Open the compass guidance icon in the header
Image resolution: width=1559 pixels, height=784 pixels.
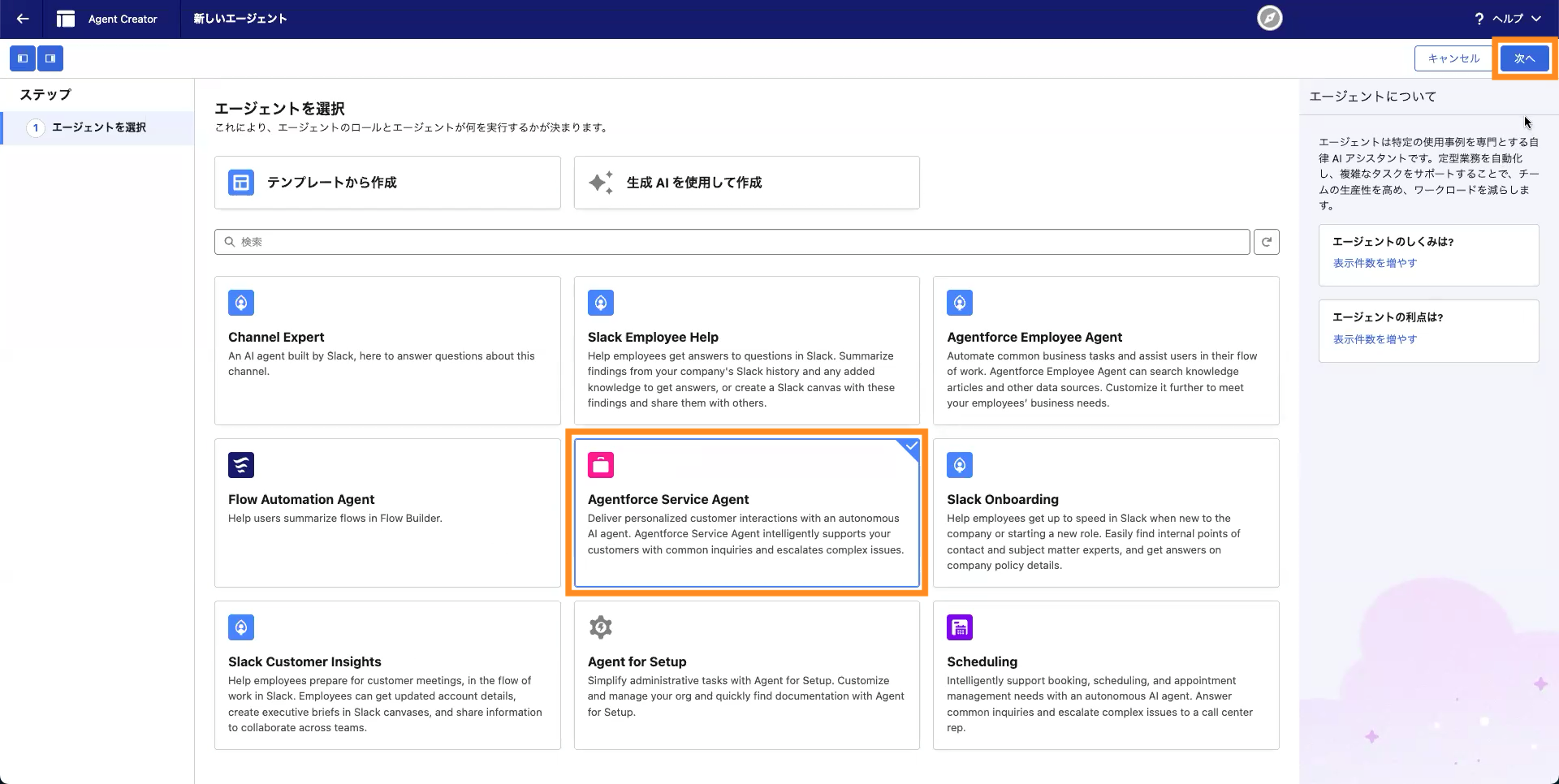click(x=1269, y=18)
